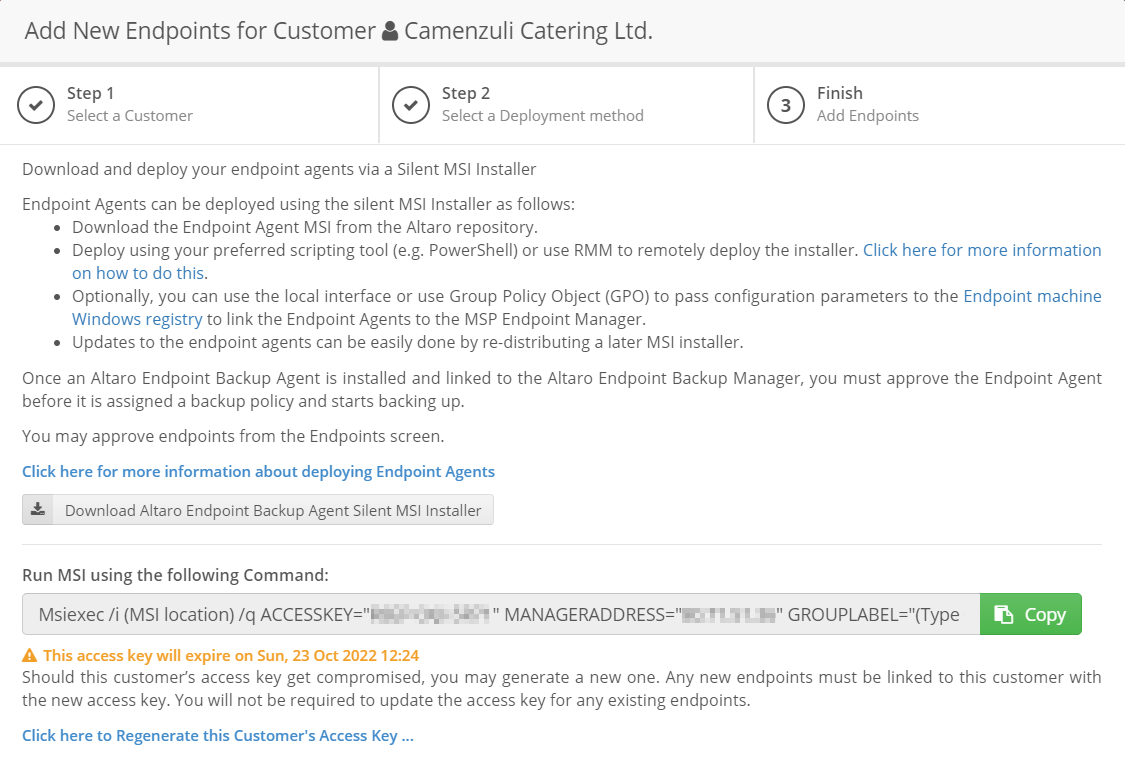Click the bullet 'Download the Endpoint Agent MSI'
The image size is (1125, 771).
305,227
